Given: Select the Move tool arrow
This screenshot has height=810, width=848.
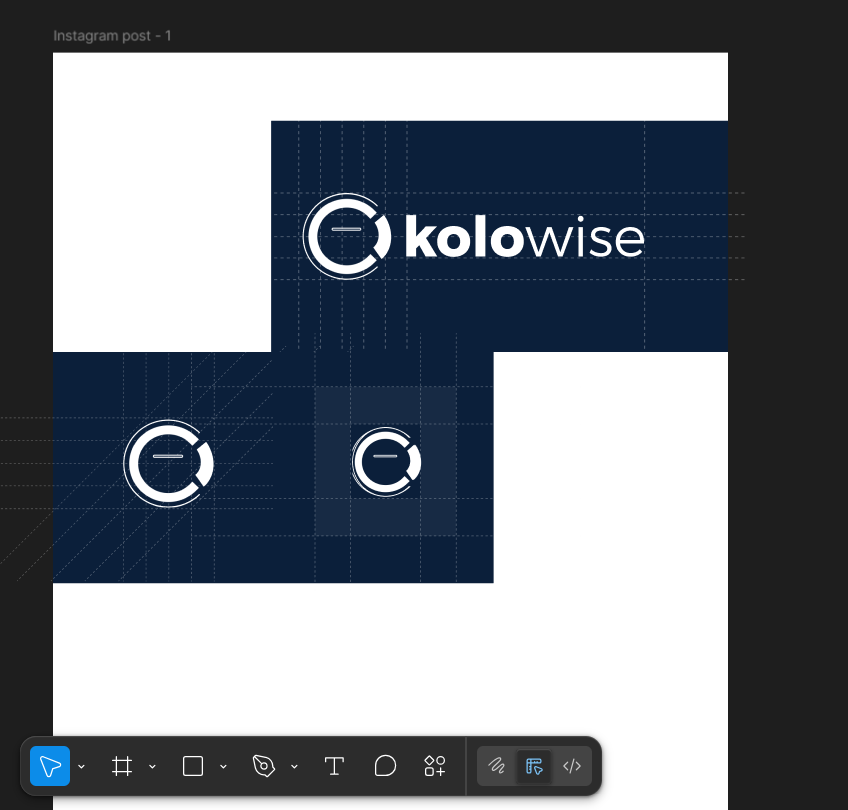Looking at the screenshot, I should 50,766.
